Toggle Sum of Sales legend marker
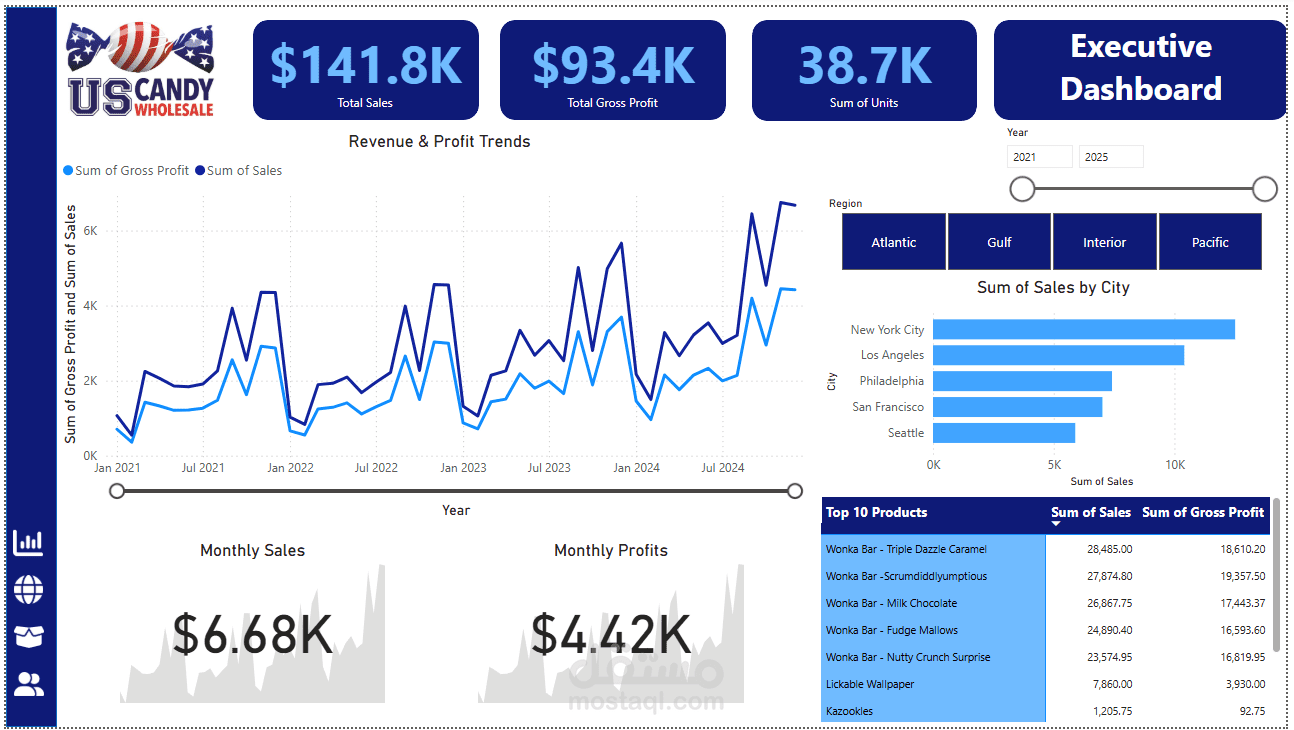This screenshot has width=1294, height=730. point(200,171)
